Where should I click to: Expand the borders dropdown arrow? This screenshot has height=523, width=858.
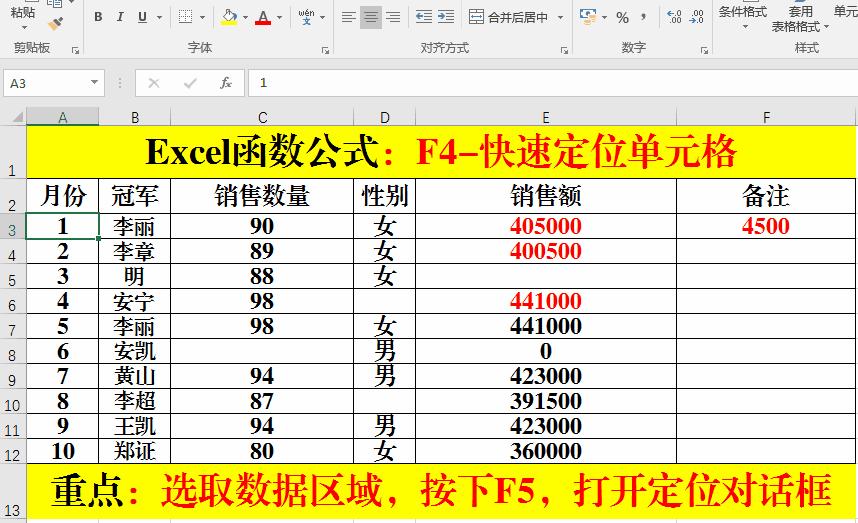202,18
